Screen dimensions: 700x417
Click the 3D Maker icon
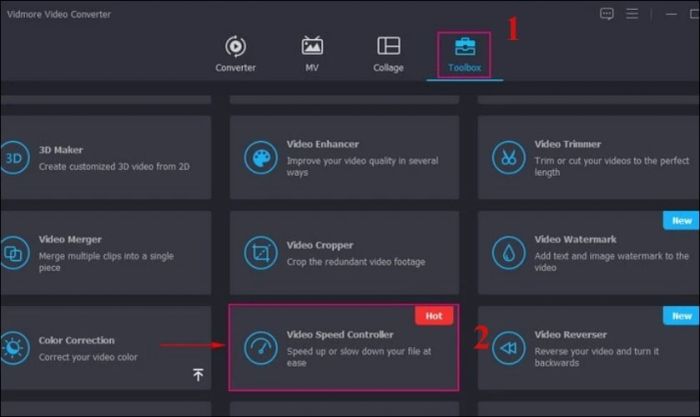point(15,157)
